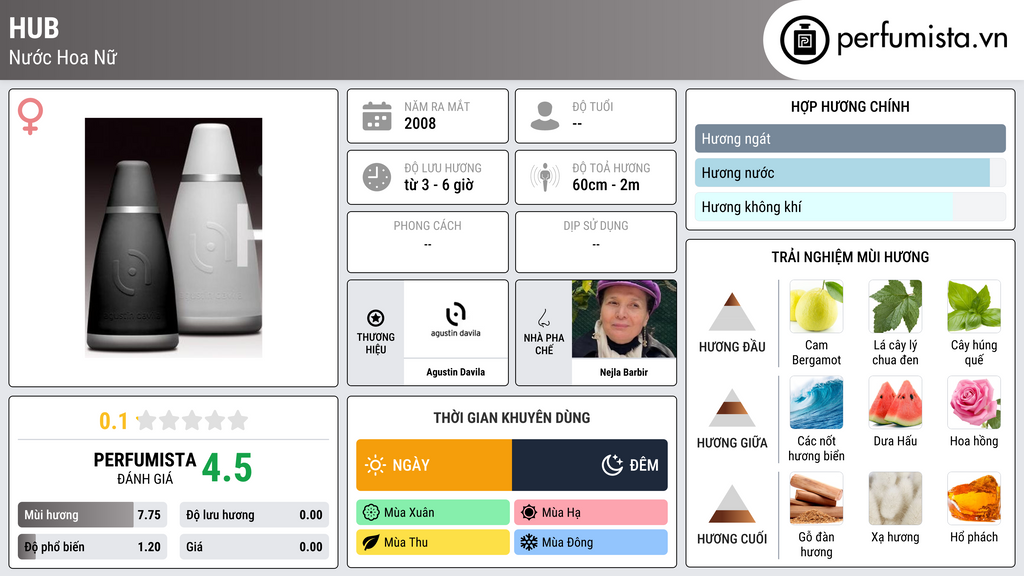Click the five-star rating row

(192, 421)
